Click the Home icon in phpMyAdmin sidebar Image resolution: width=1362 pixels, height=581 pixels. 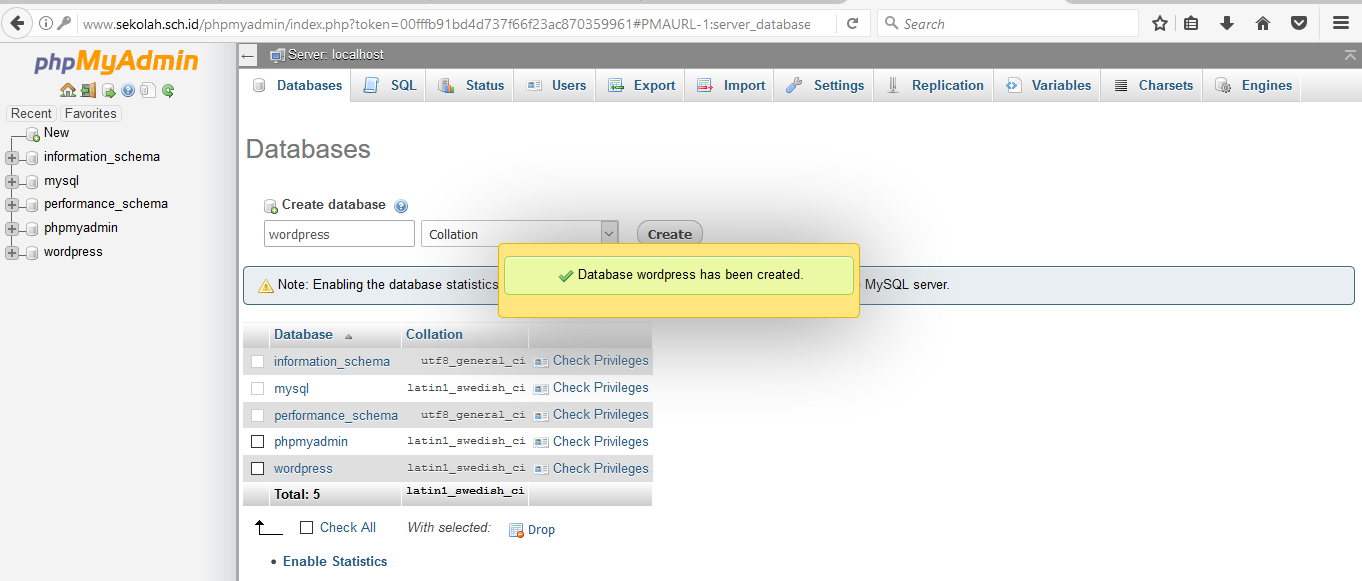[67, 91]
